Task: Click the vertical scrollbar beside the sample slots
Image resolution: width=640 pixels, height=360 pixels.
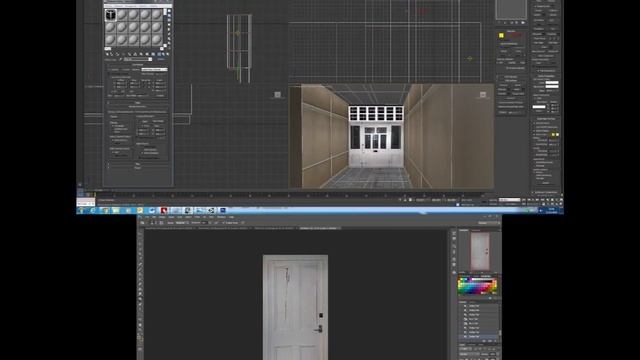Action: coord(165,28)
